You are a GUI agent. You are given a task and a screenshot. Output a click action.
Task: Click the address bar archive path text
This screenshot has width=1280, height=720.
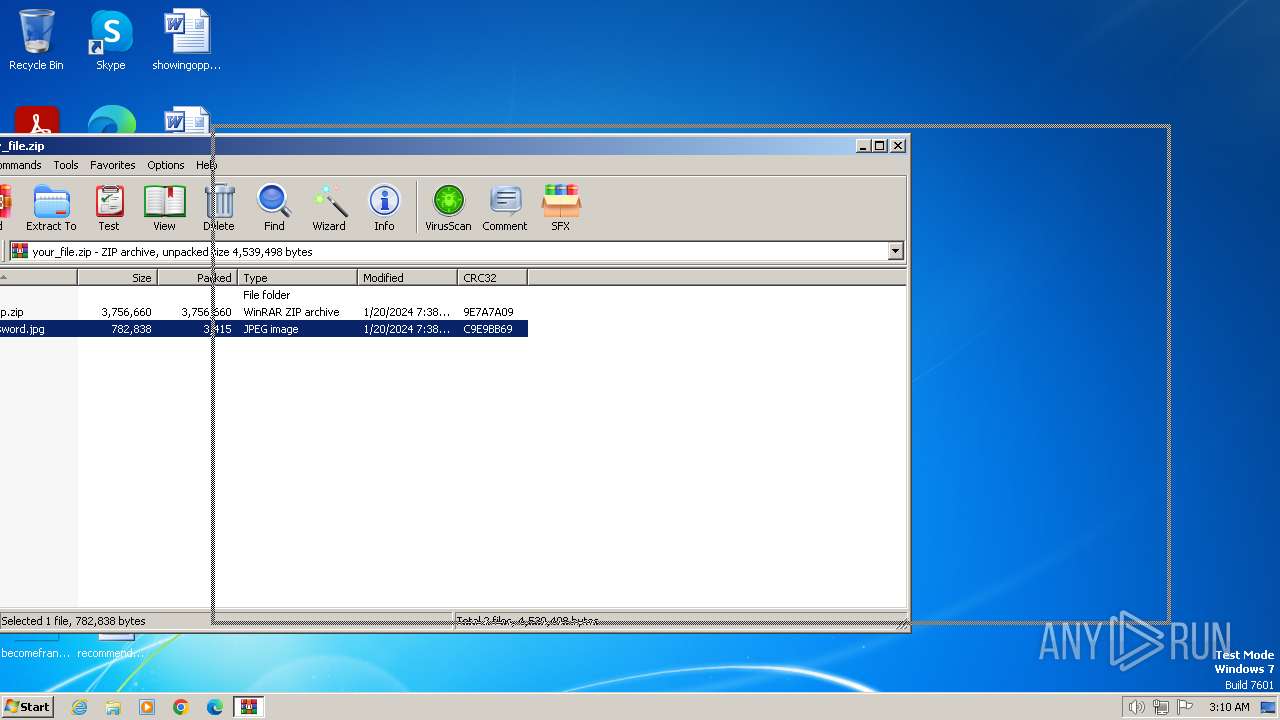tap(172, 252)
